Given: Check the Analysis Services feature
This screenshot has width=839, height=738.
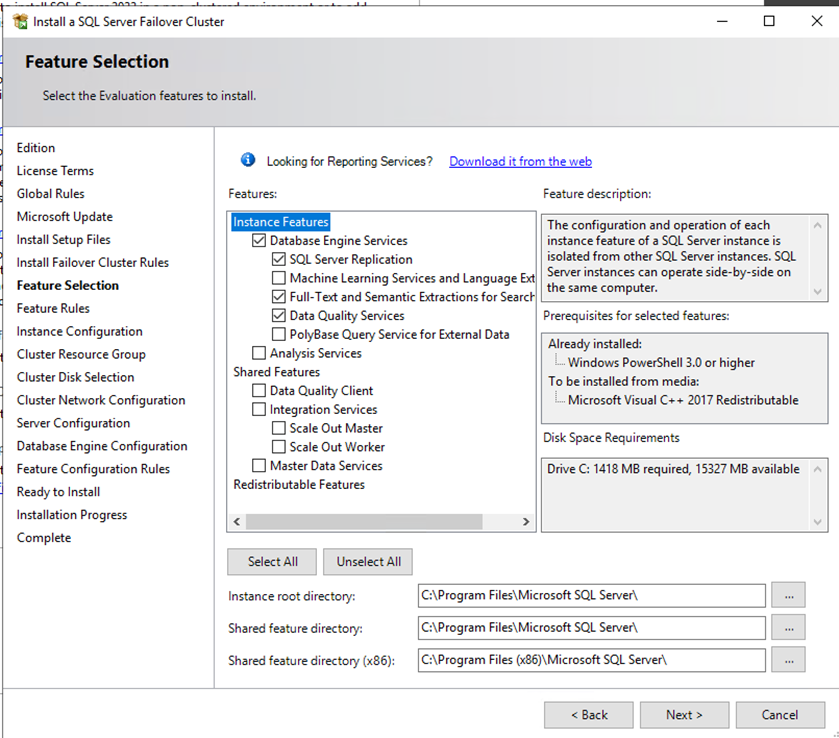Looking at the screenshot, I should (260, 353).
